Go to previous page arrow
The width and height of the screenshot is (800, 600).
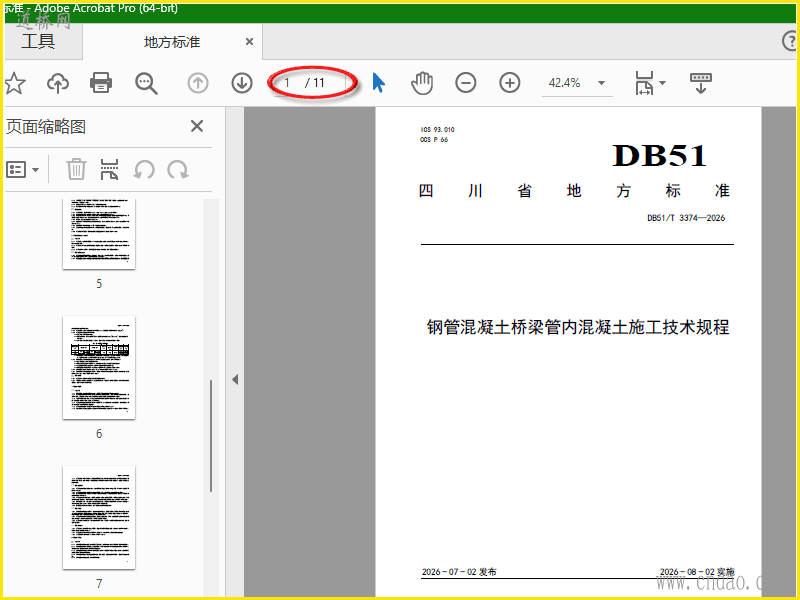click(198, 83)
